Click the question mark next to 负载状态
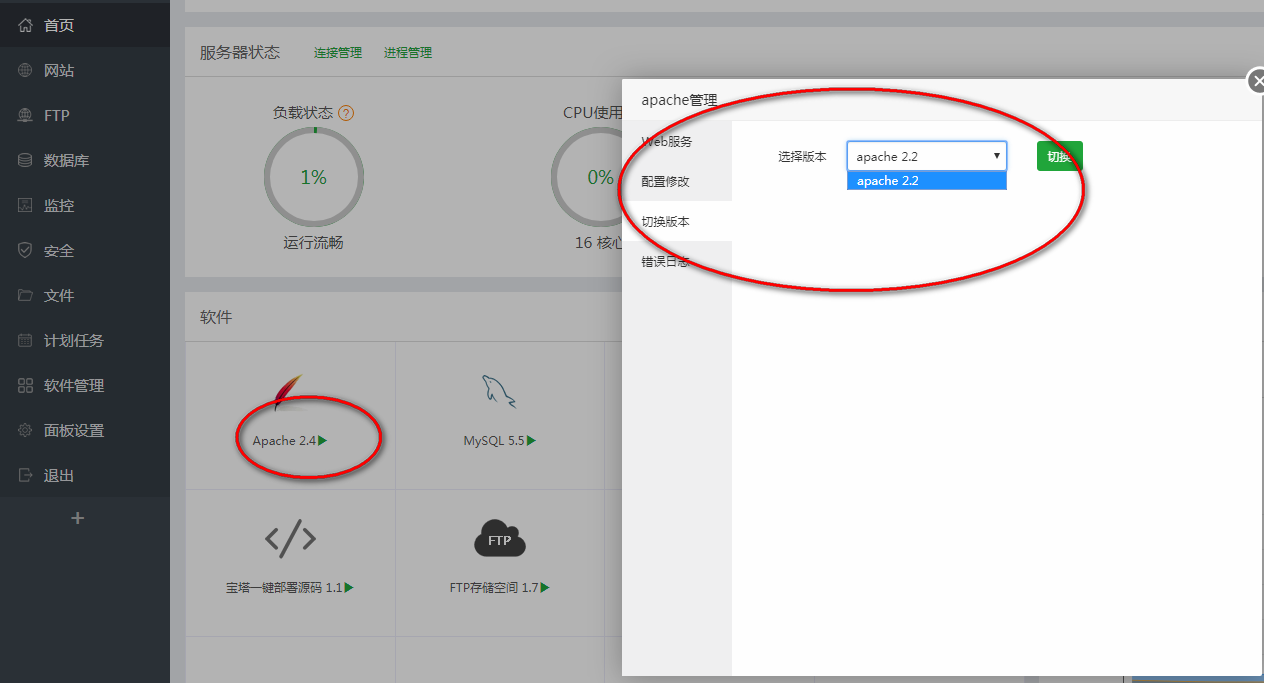The height and width of the screenshot is (683, 1264). [346, 113]
